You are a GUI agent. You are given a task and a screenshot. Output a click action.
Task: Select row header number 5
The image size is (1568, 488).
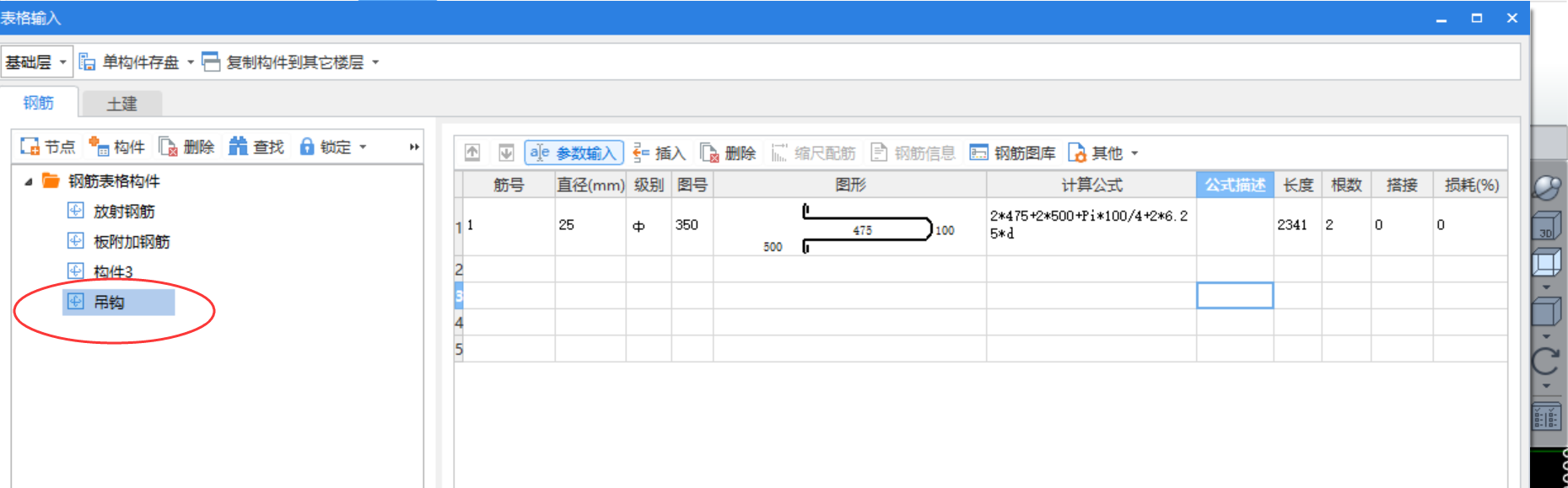point(459,349)
